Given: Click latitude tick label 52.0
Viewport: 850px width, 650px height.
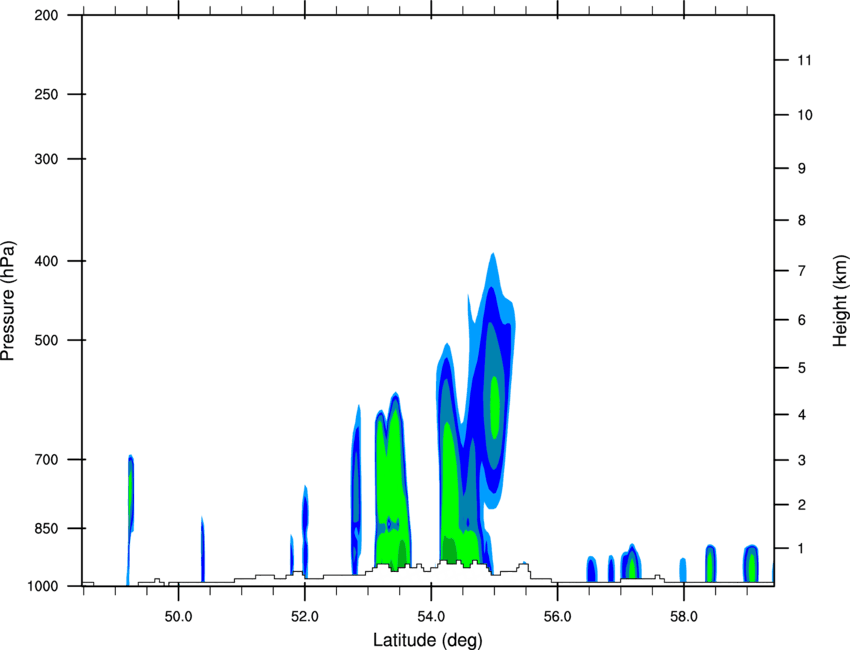Looking at the screenshot, I should (305, 617).
